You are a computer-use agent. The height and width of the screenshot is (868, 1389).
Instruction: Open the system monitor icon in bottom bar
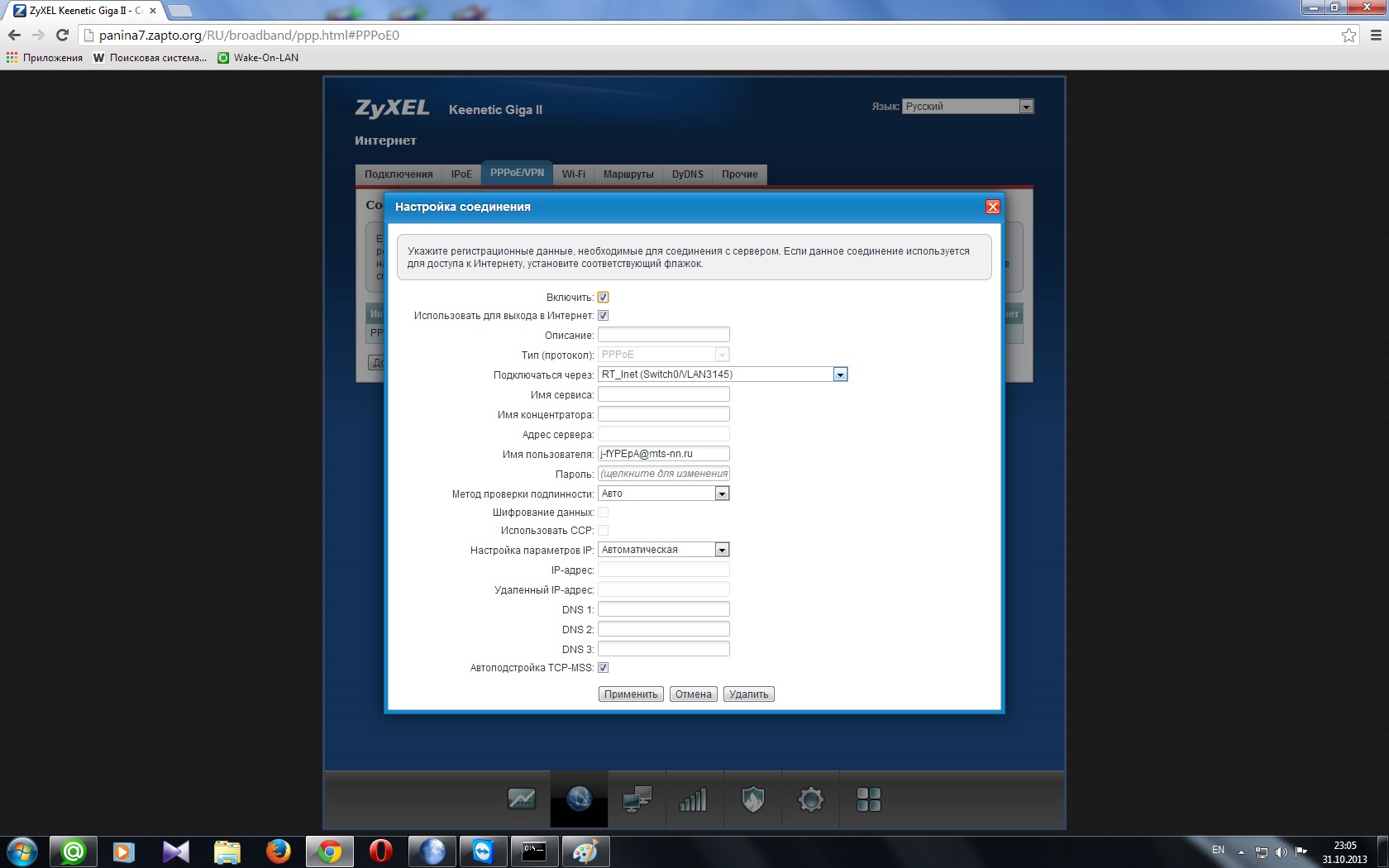click(x=521, y=799)
